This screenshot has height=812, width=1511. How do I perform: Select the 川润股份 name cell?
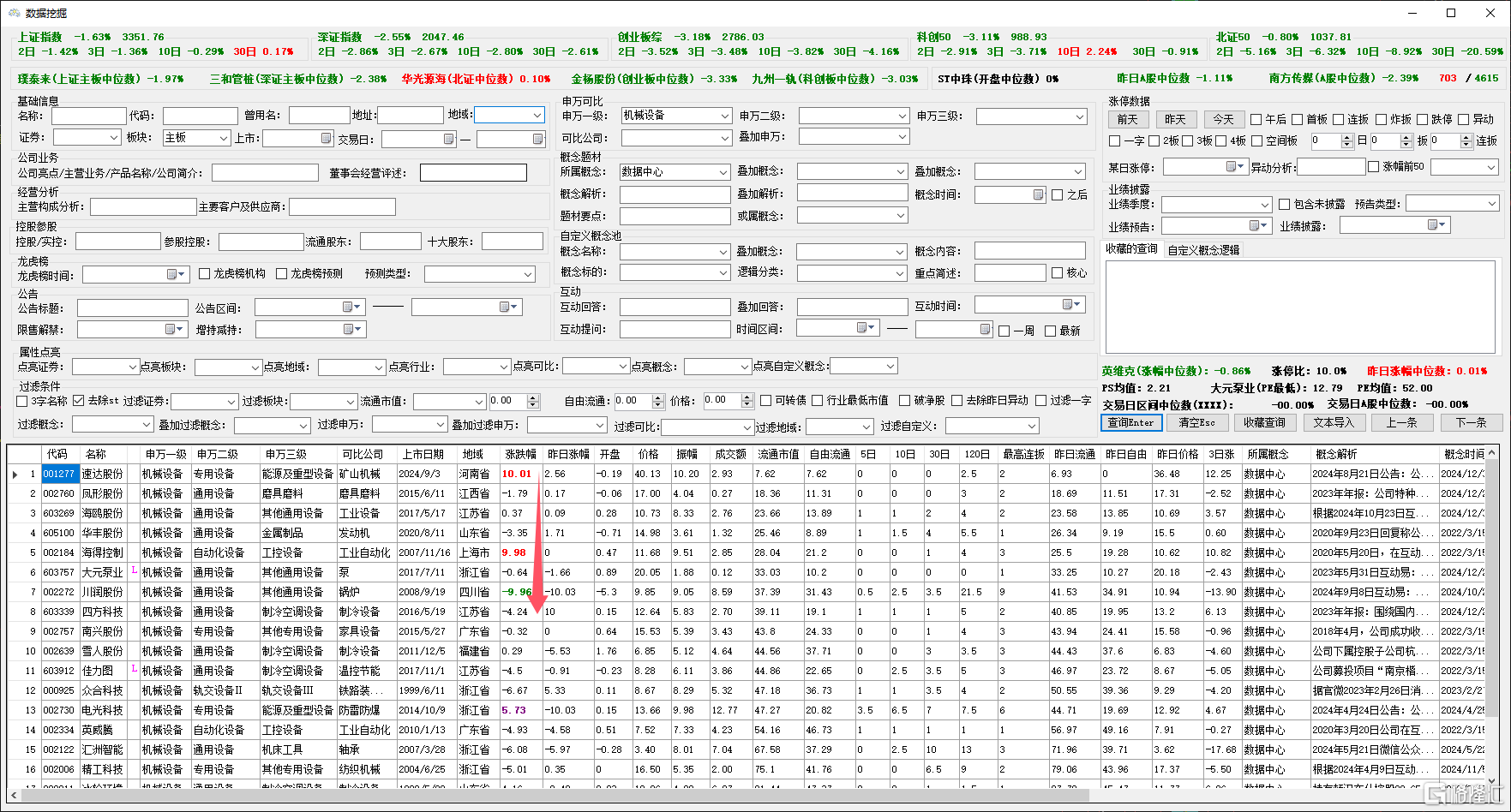103,592
